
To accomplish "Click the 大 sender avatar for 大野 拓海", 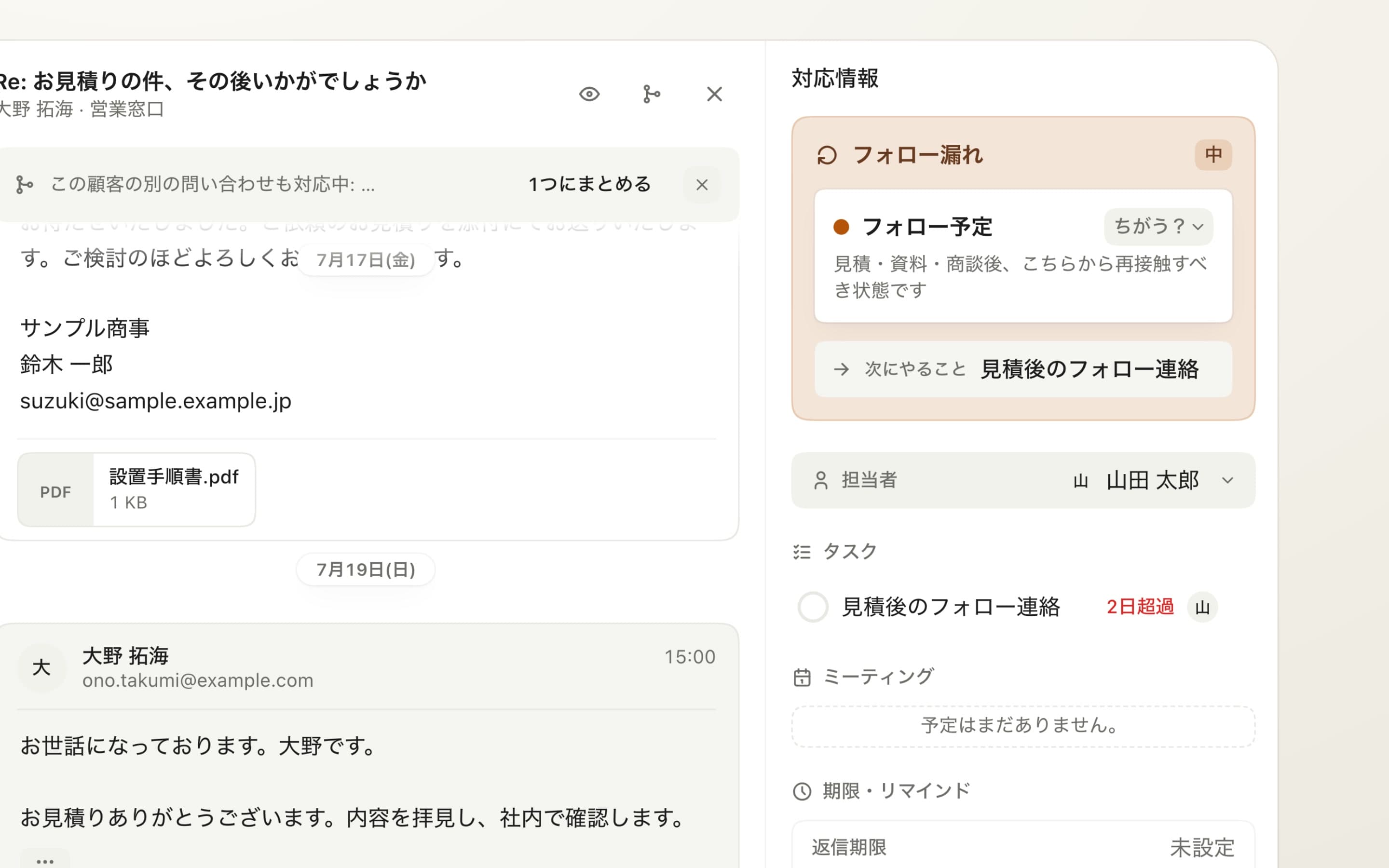I will point(41,668).
